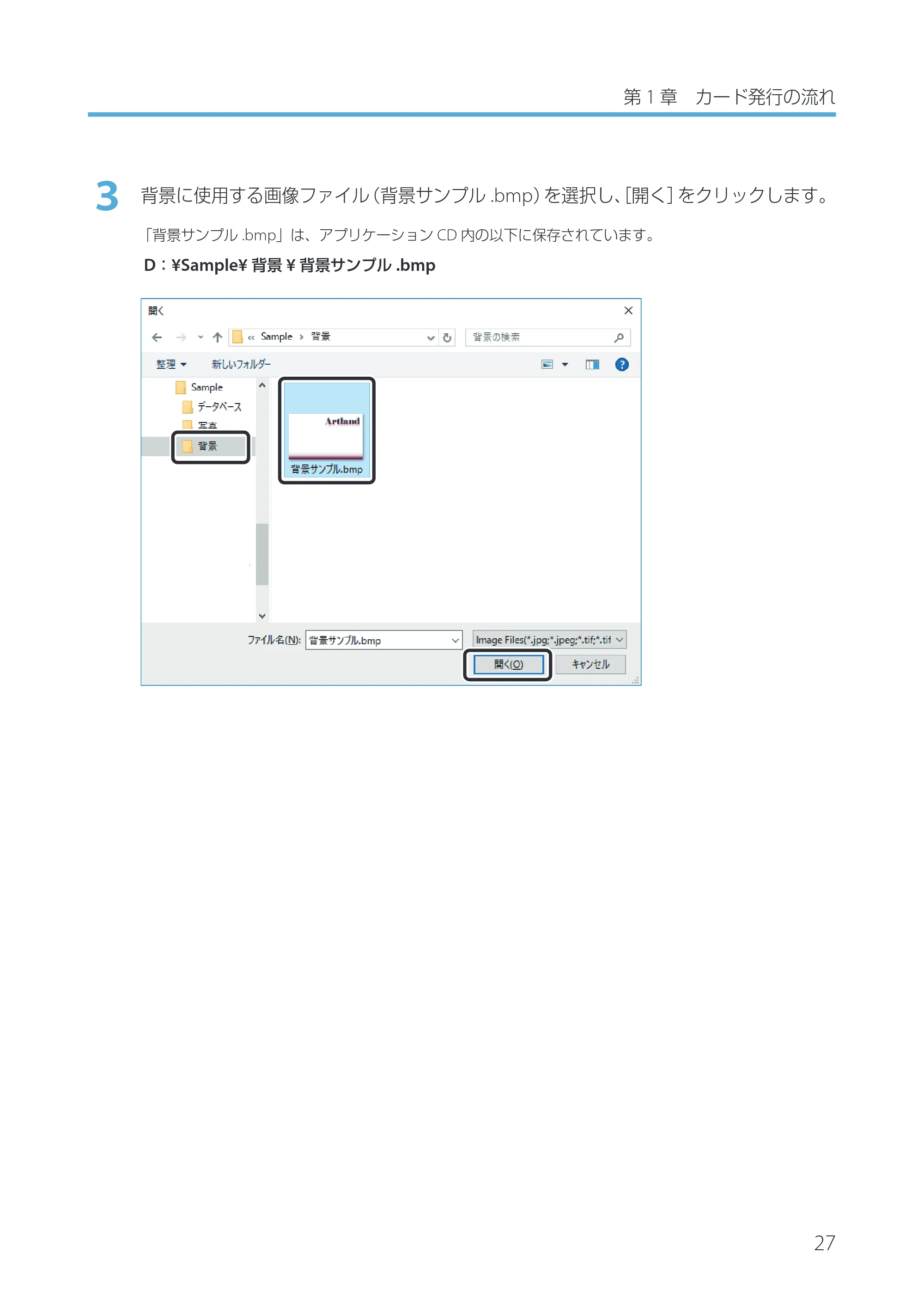Select the 背景サンプル.bmp thumbnail
Image resolution: width=924 pixels, height=1308 pixels.
(x=327, y=430)
